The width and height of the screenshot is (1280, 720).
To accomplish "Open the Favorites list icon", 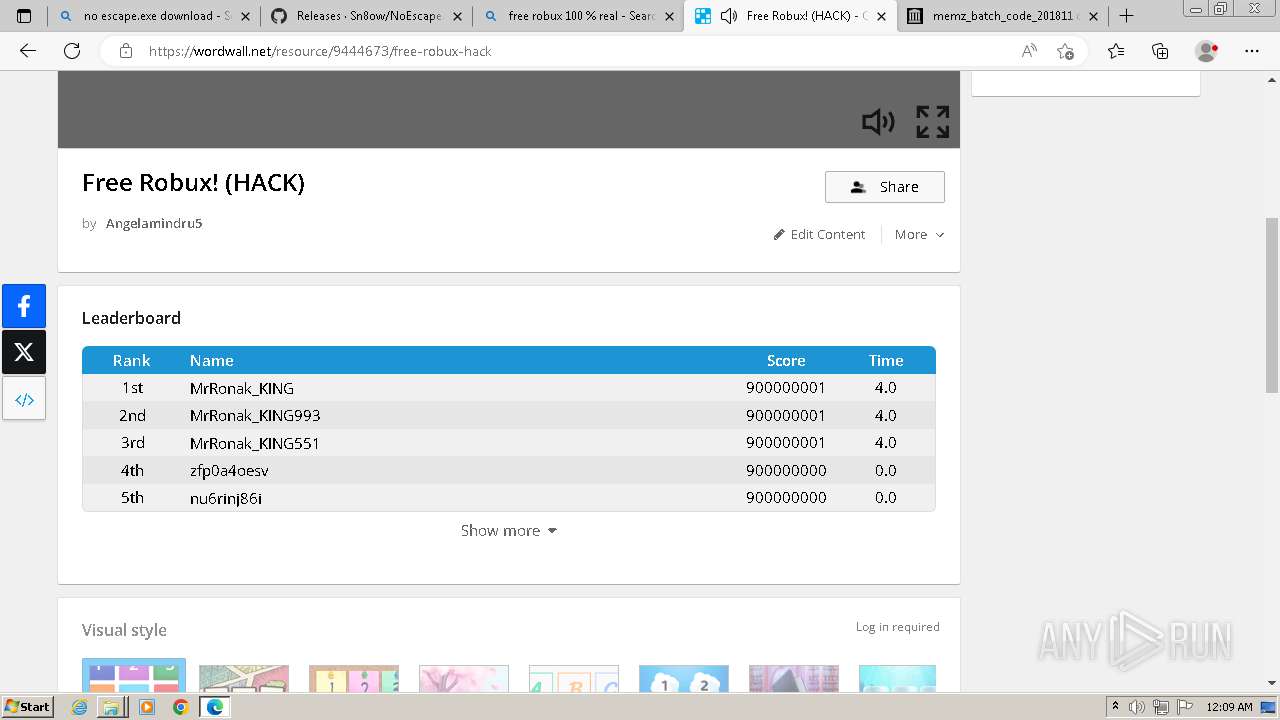I will (x=1116, y=51).
